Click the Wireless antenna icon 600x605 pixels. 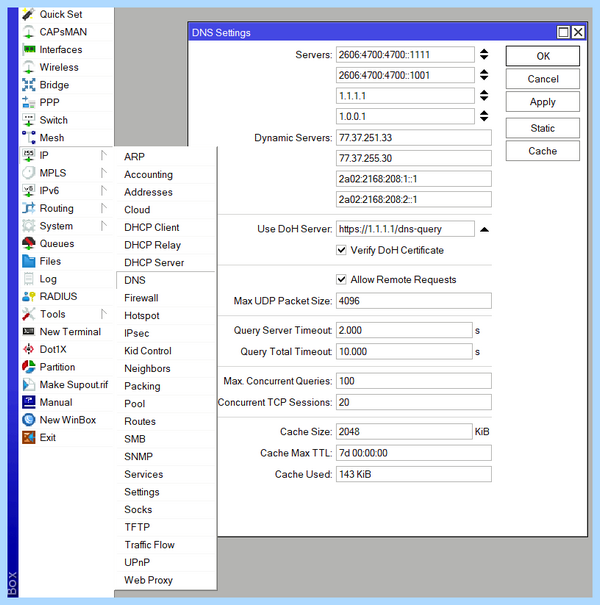[x=28, y=67]
